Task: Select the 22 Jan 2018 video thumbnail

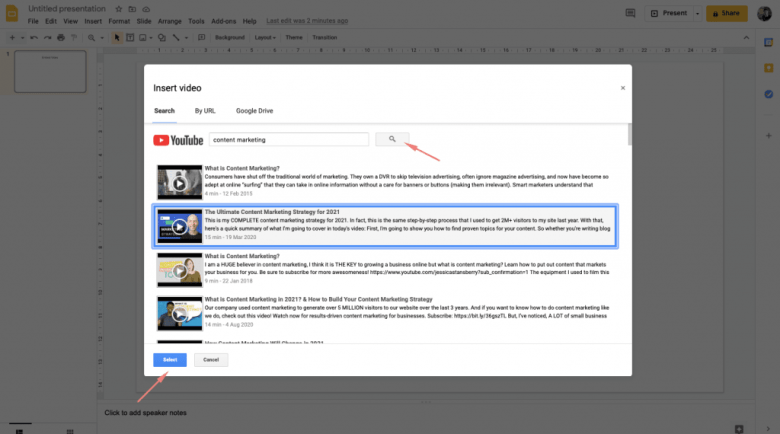Action: point(180,270)
